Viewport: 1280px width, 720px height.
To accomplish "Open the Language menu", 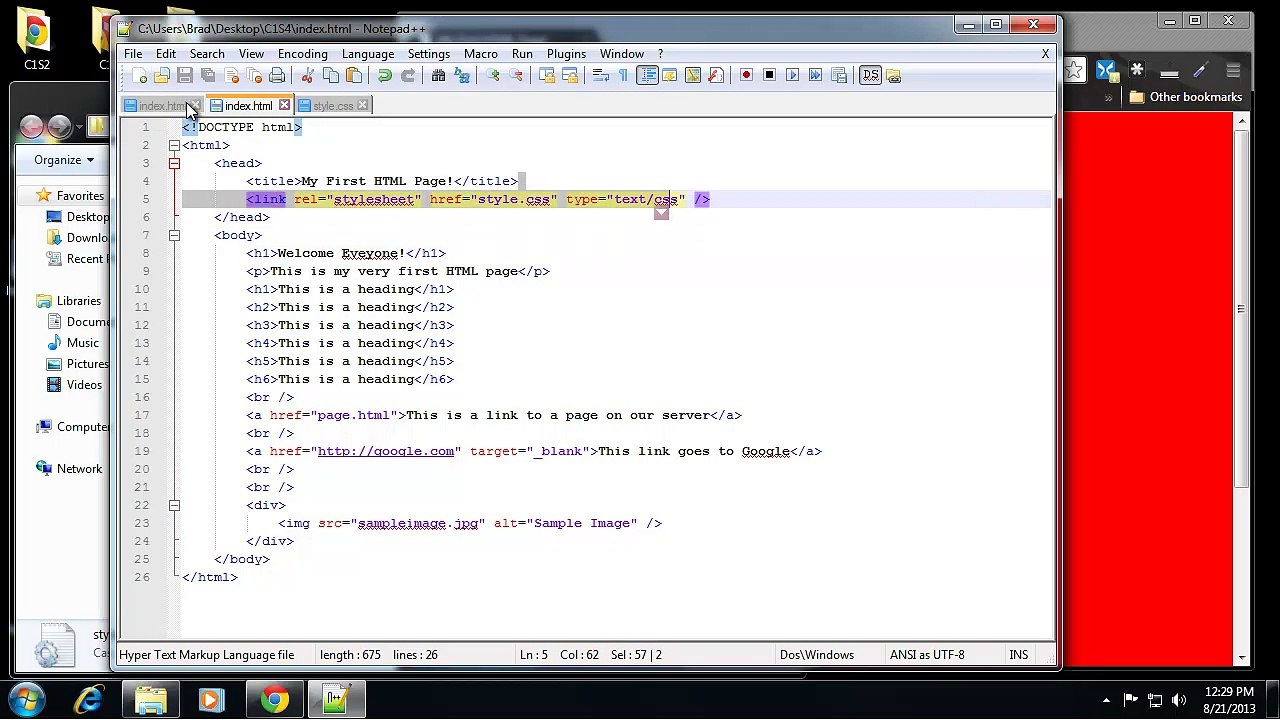I will pyautogui.click(x=368, y=54).
